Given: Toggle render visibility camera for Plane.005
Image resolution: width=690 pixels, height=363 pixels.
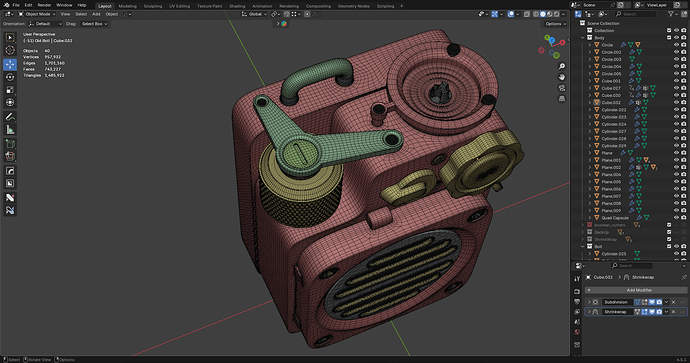Looking at the screenshot, I should click(683, 182).
